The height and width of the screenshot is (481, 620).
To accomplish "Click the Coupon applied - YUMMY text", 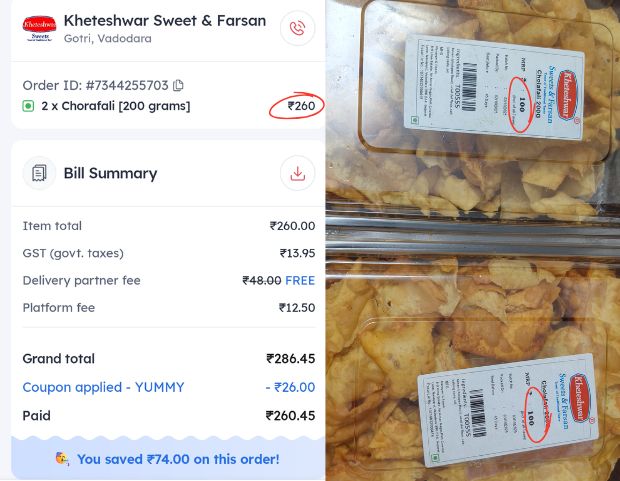I will 103,387.
